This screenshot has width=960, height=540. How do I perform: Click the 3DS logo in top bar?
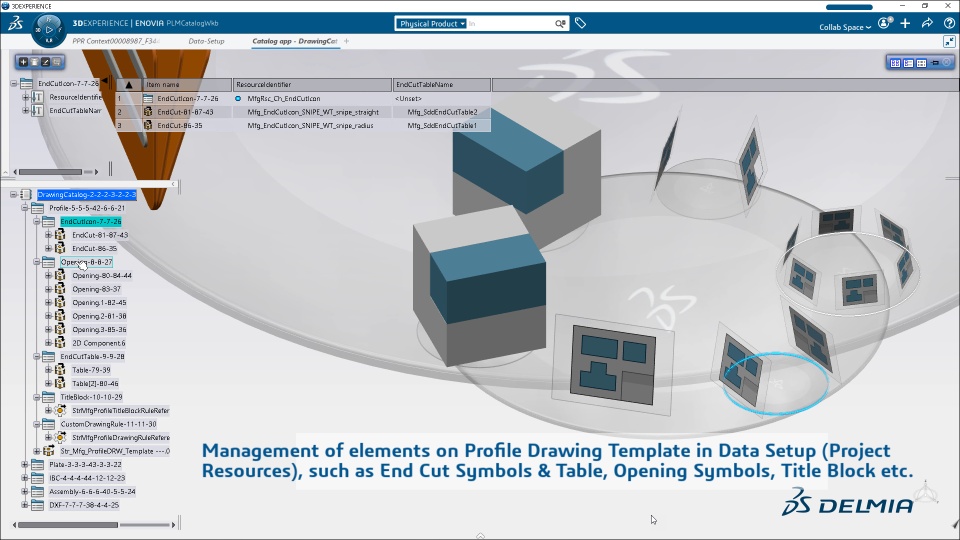[x=15, y=23]
